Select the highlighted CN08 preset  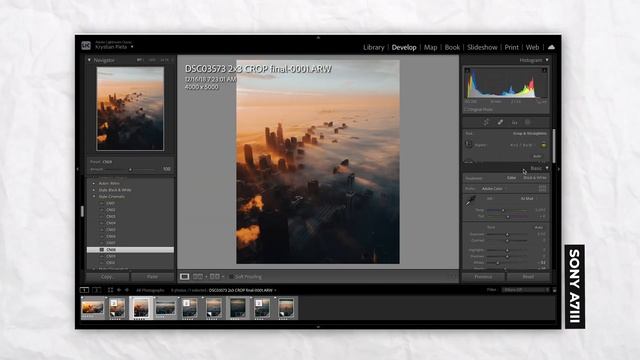click(x=130, y=249)
